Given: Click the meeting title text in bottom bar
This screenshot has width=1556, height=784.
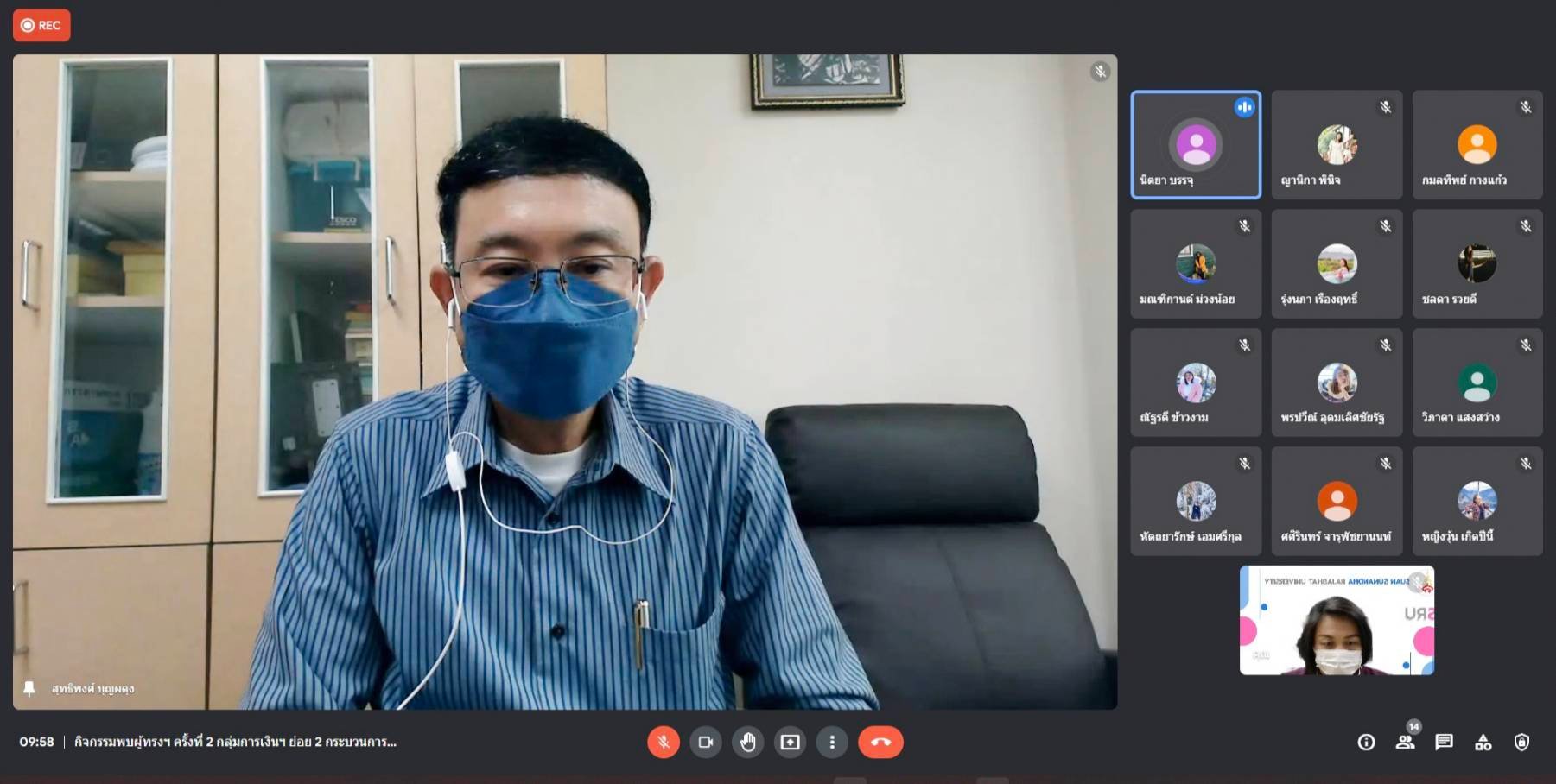Looking at the screenshot, I should 235,742.
